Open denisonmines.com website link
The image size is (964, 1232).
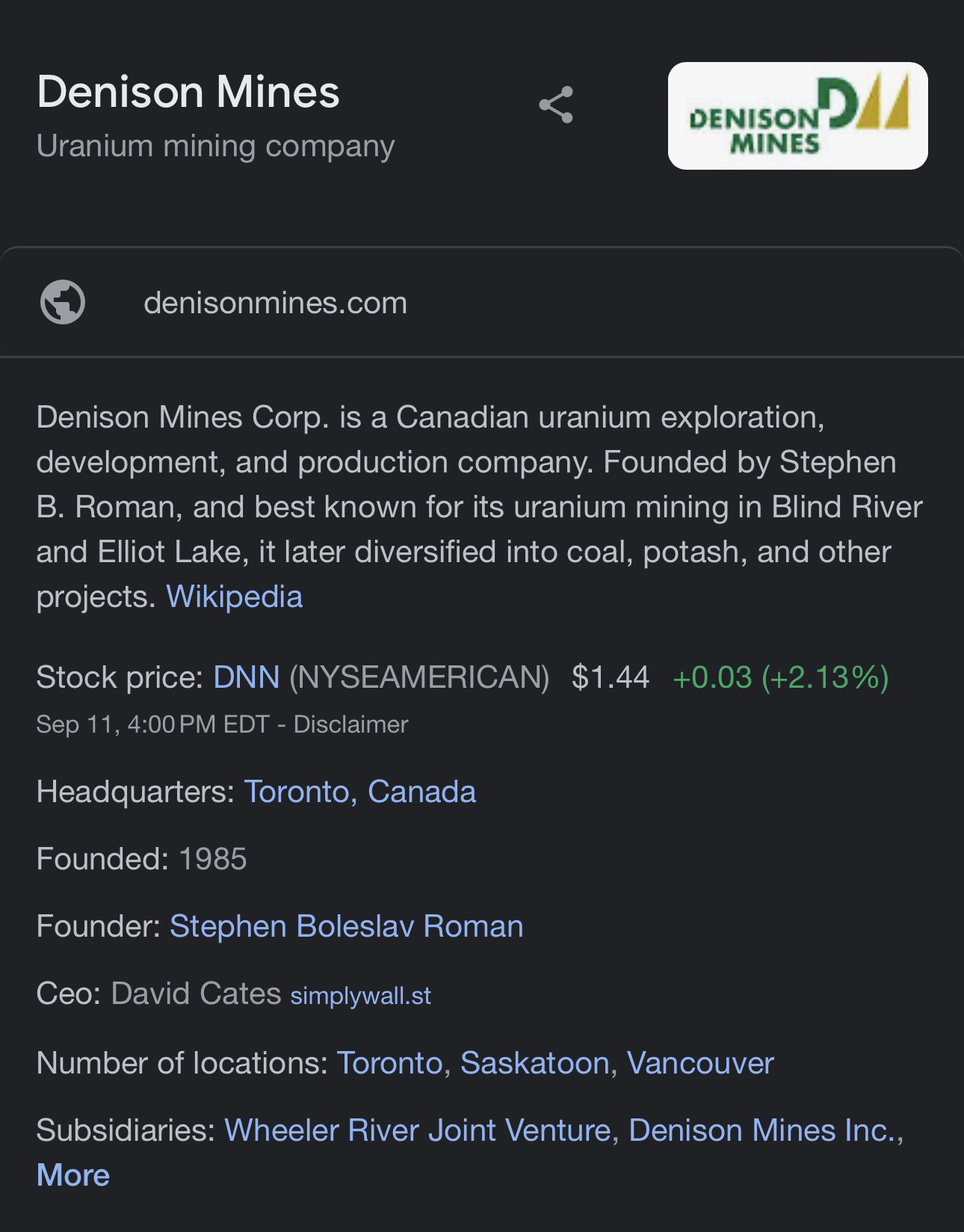coord(275,303)
